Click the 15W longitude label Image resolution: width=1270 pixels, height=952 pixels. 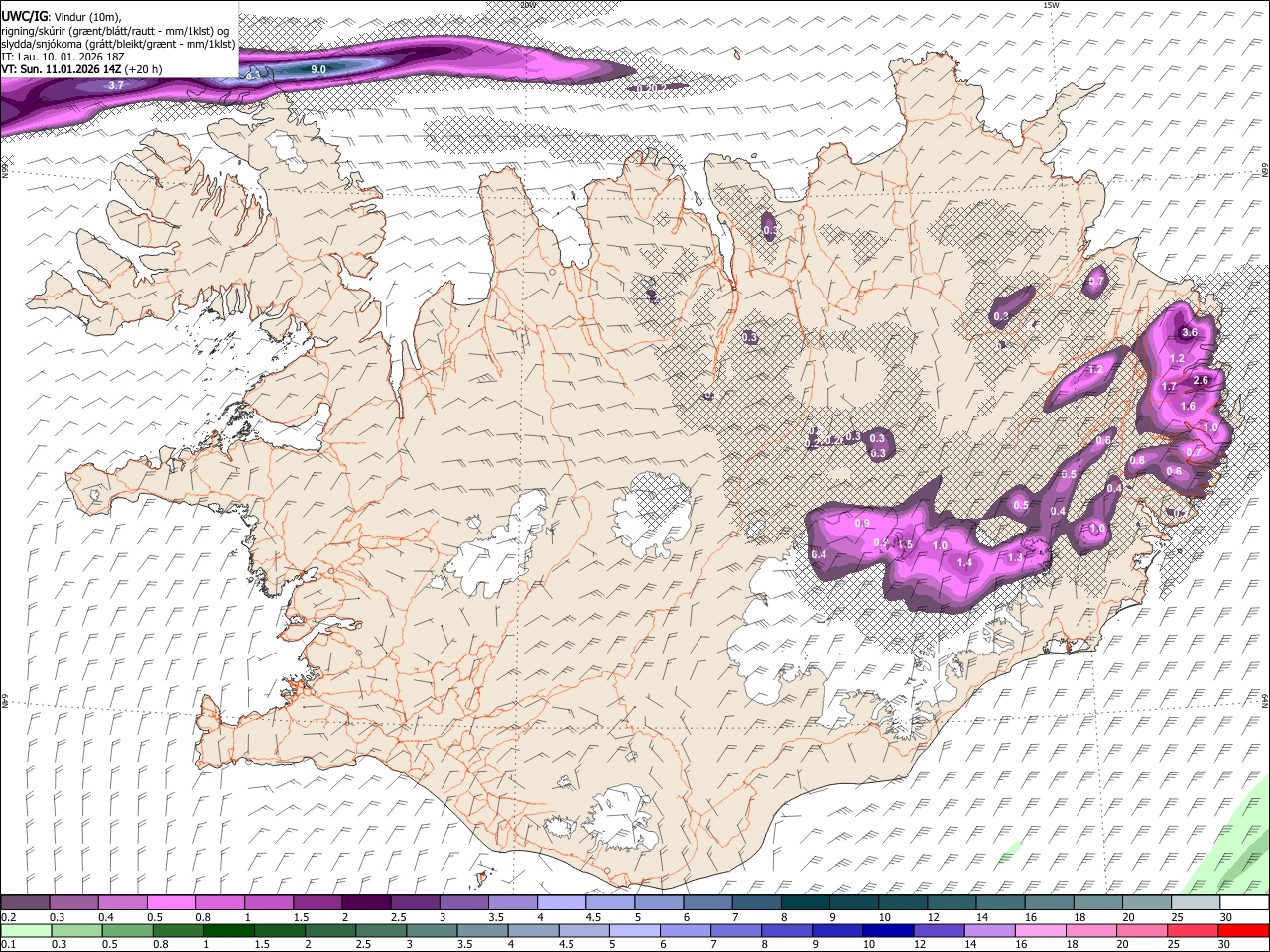pyautogui.click(x=1051, y=5)
